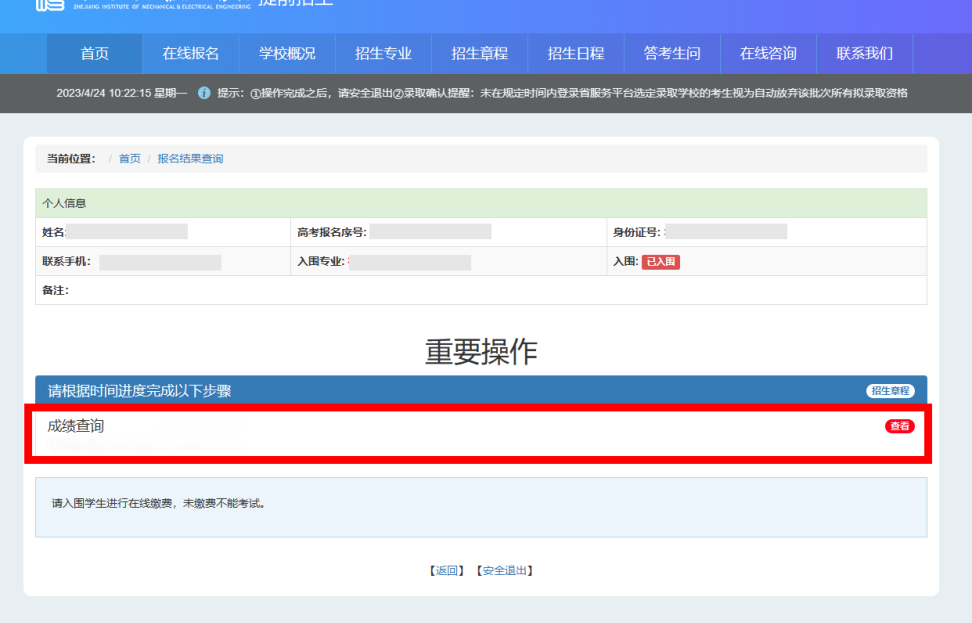Go to 在线咨询 in the navigation
This screenshot has width=972, height=623.
click(768, 54)
